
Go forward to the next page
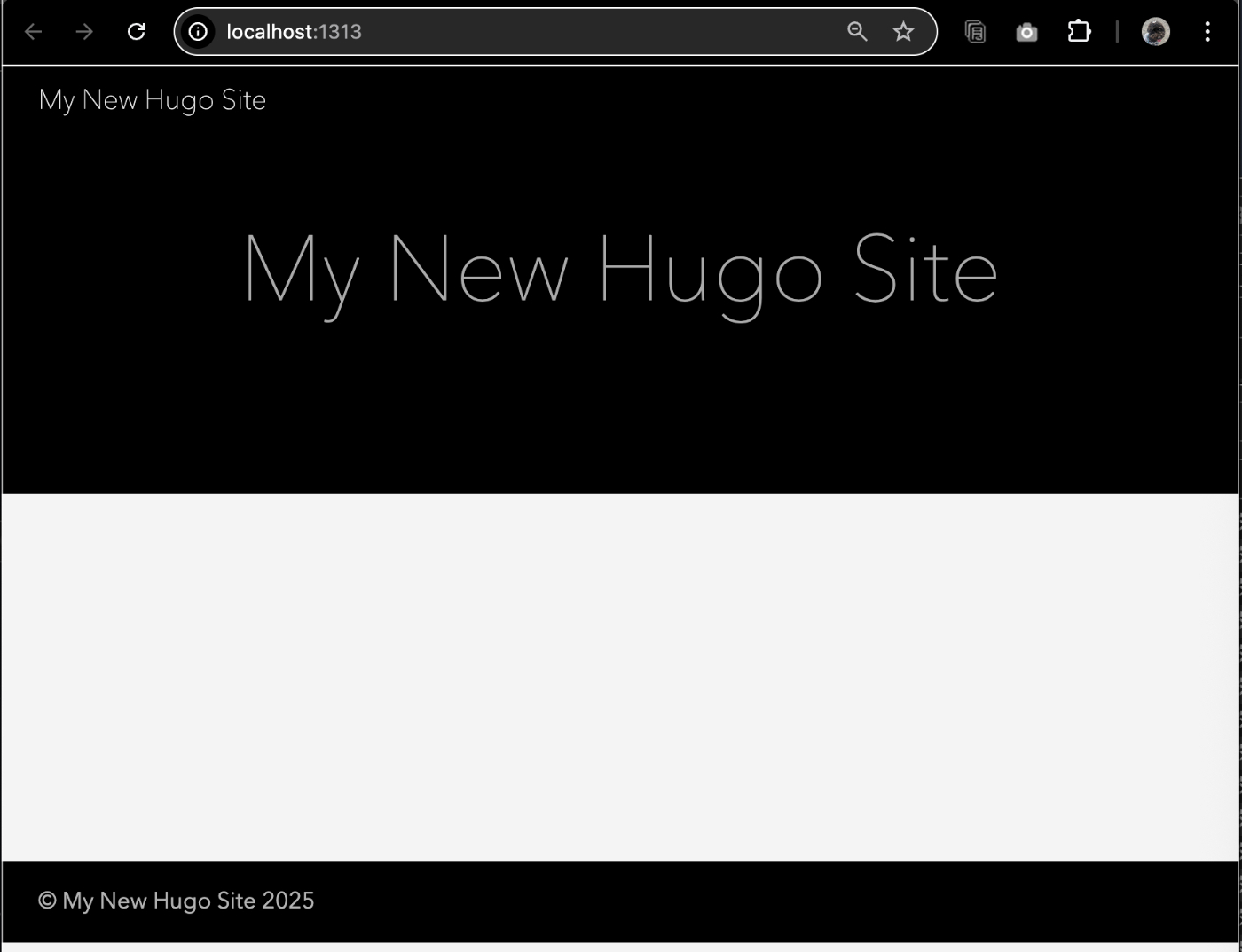pyautogui.click(x=84, y=32)
